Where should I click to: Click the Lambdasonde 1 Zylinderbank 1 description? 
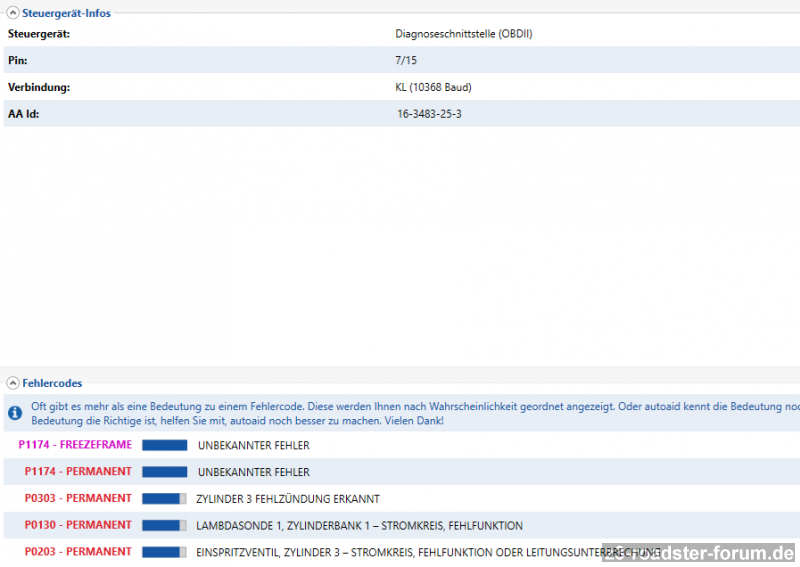click(360, 526)
